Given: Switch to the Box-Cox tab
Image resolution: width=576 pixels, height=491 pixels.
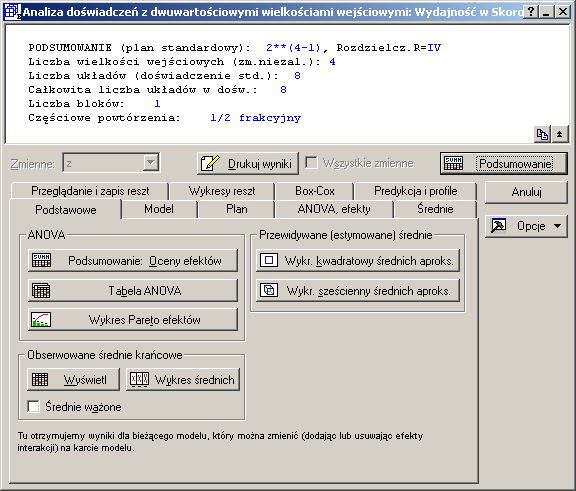Looking at the screenshot, I should (x=315, y=191).
